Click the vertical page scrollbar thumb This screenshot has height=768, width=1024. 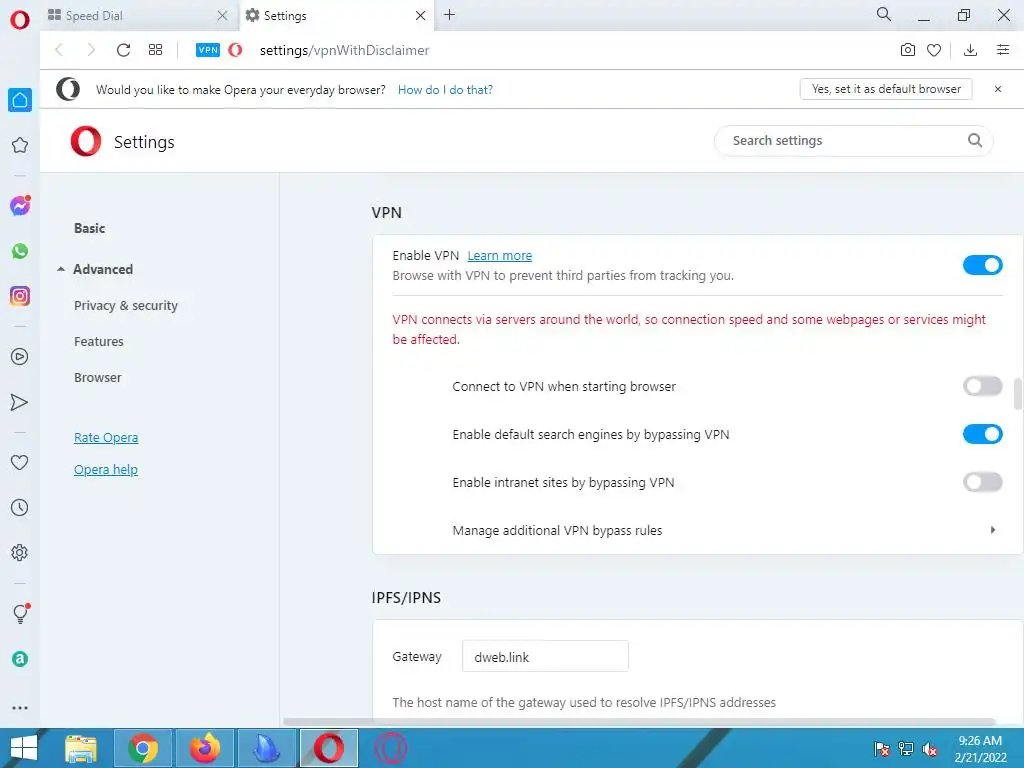1017,393
